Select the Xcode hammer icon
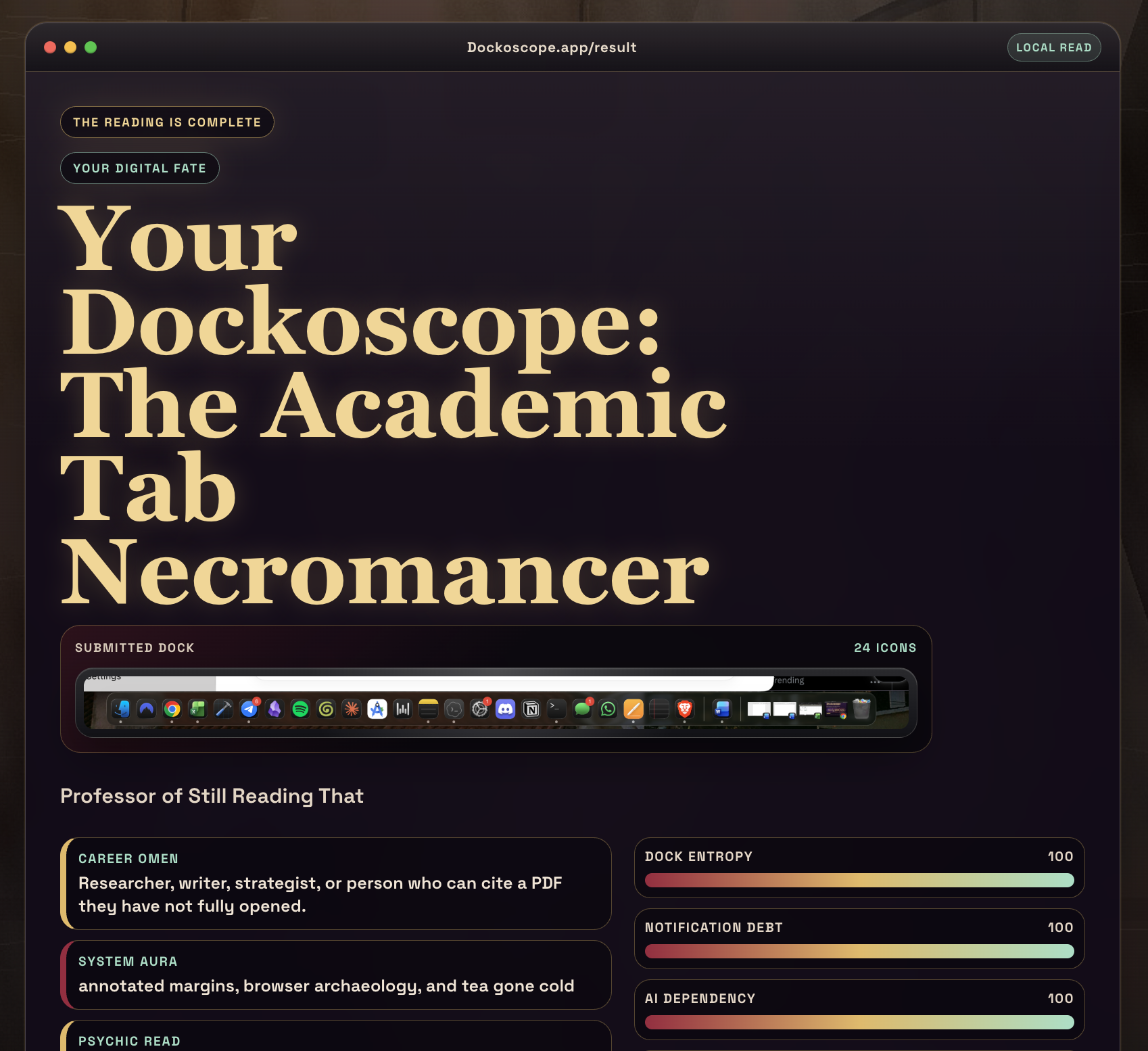The height and width of the screenshot is (1051, 1148). pos(223,709)
